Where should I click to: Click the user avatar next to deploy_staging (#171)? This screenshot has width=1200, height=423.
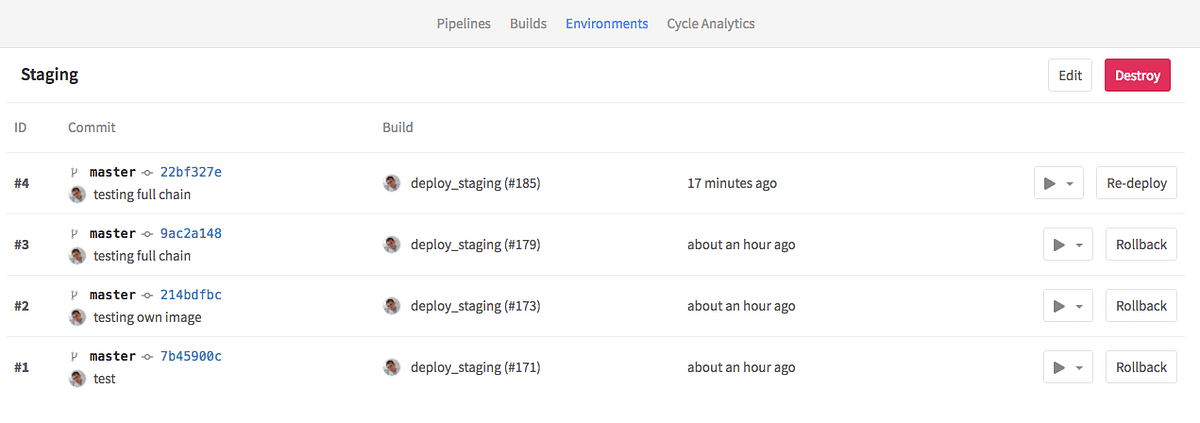coord(392,367)
